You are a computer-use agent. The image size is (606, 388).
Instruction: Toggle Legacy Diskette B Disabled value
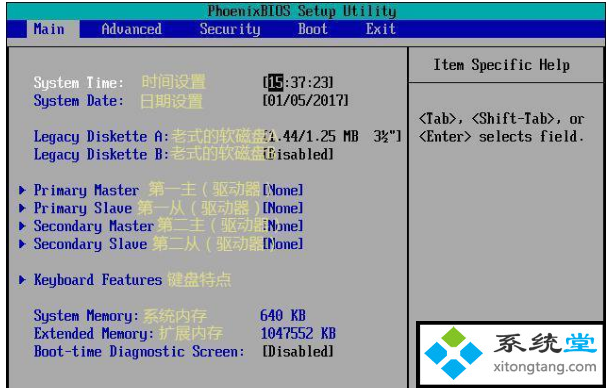click(298, 155)
